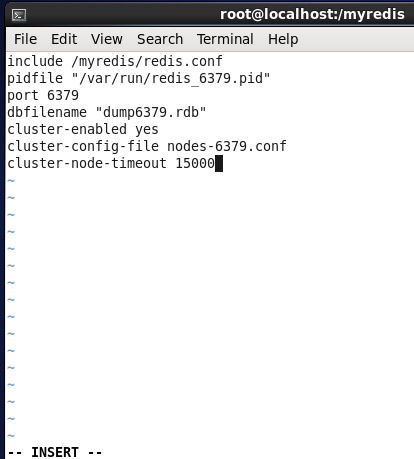Click the cluster-enabled yes line

[83, 130]
